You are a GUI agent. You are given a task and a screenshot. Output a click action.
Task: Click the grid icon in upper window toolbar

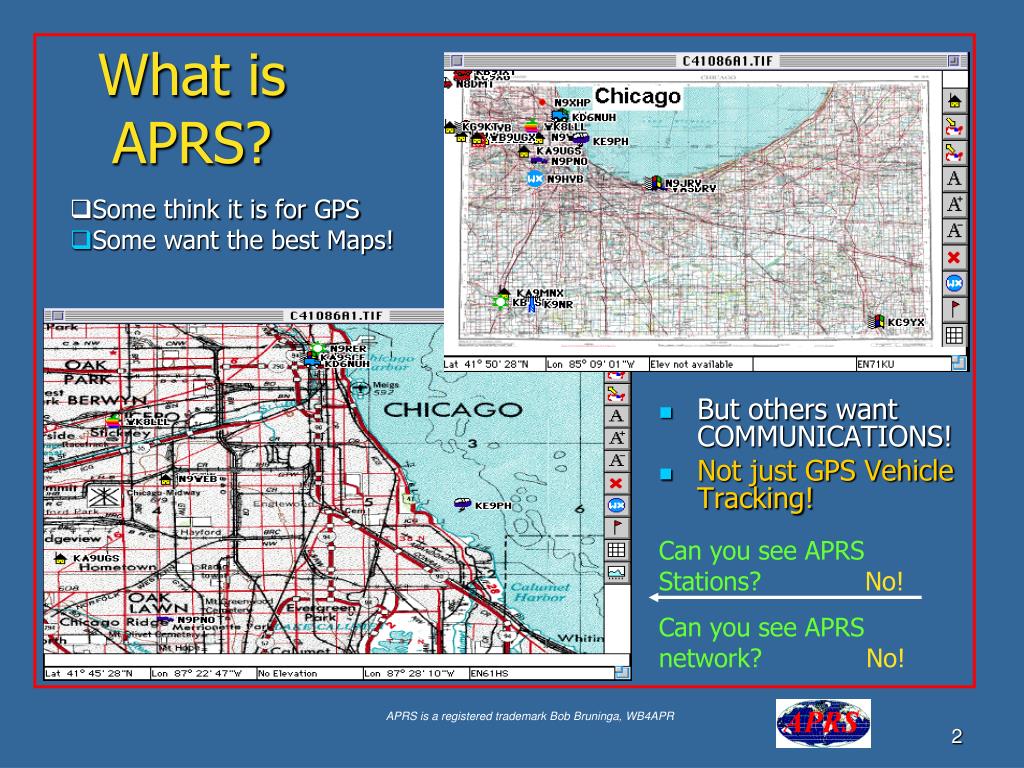point(954,336)
